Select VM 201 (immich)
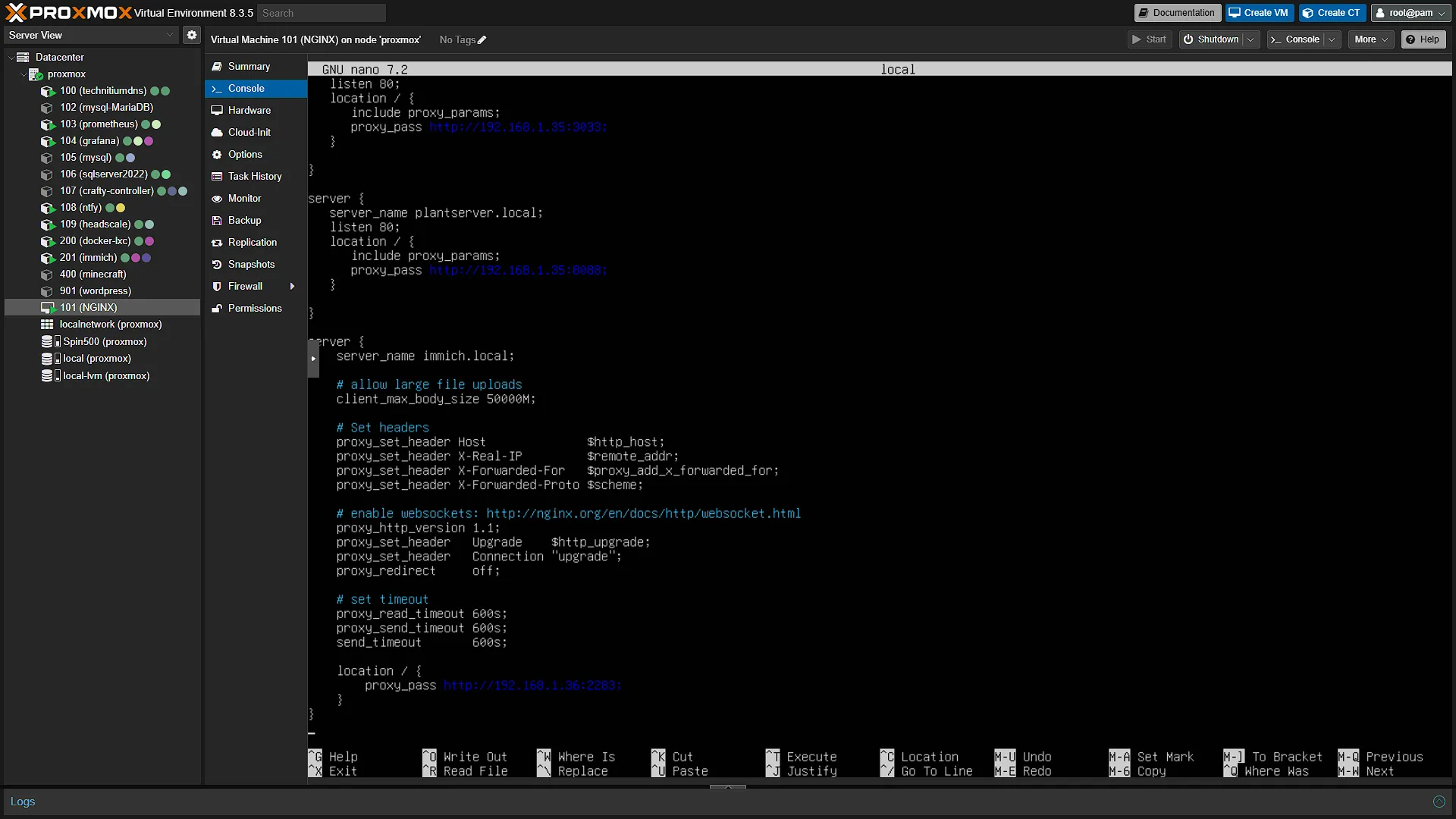Viewport: 1456px width, 819px height. (88, 258)
